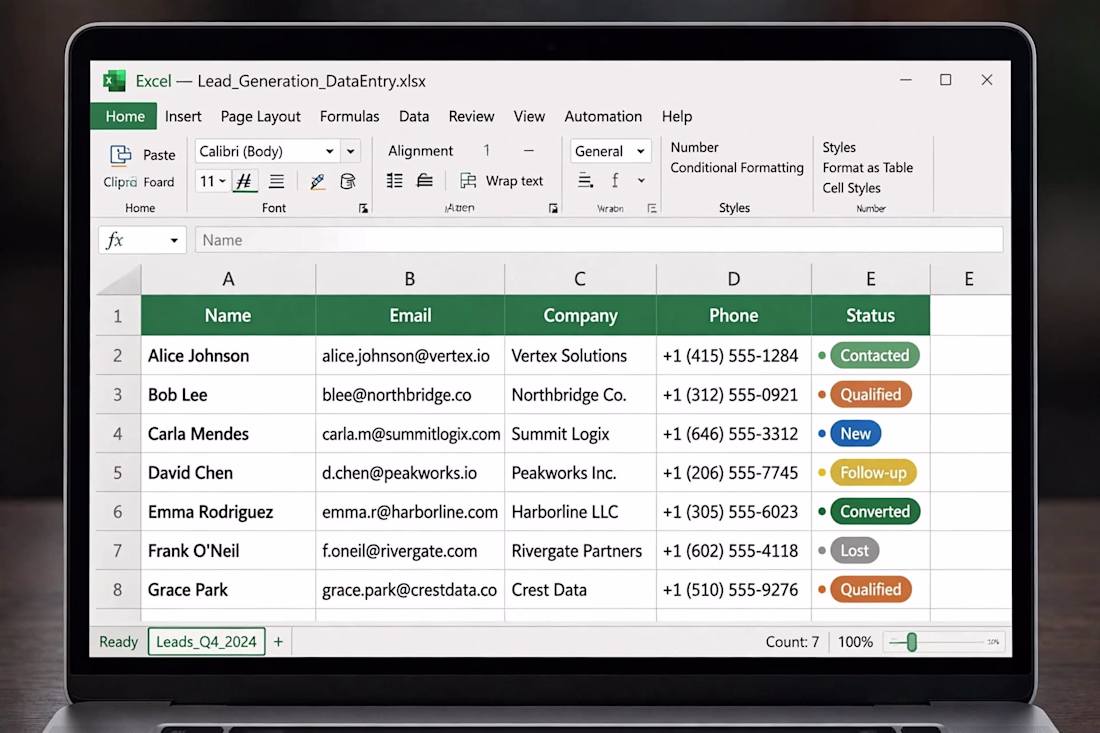Screen dimensions: 1100x733
Task: Click the Paste label
Action: [159, 155]
